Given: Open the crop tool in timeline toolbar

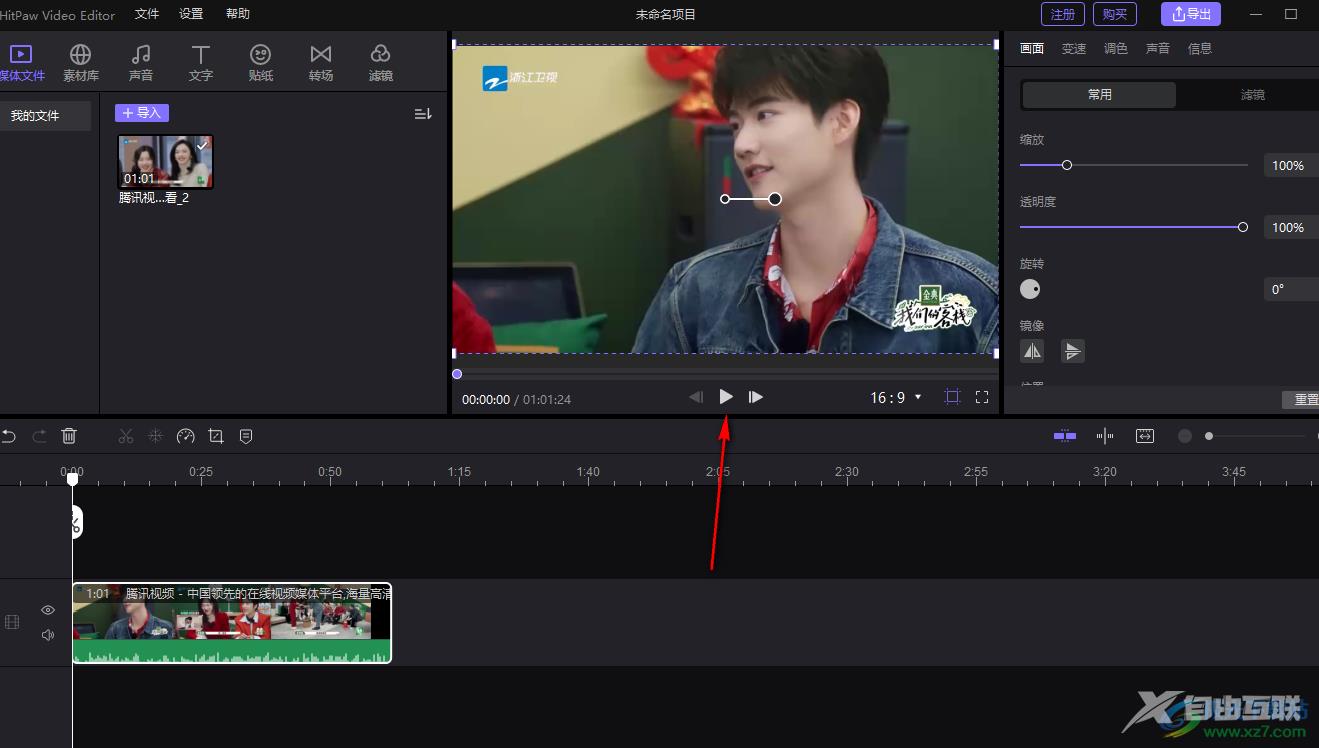Looking at the screenshot, I should coord(215,436).
